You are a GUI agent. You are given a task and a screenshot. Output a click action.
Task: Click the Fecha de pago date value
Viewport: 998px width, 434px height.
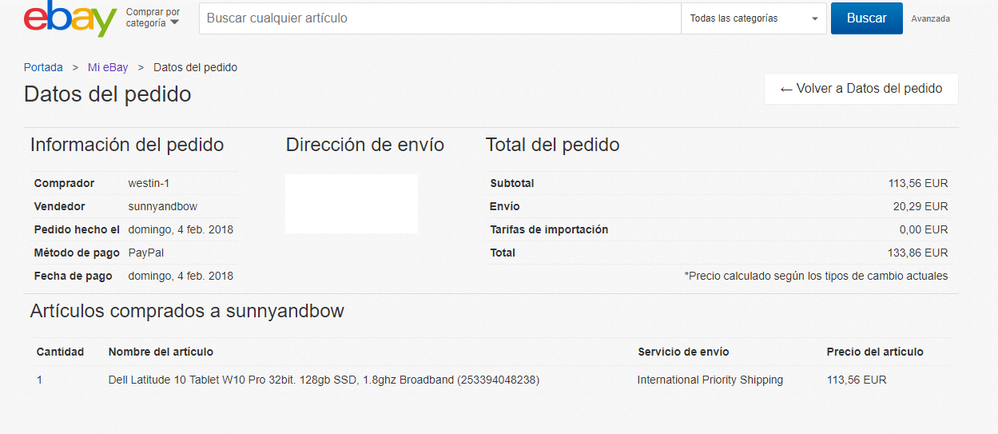181,276
